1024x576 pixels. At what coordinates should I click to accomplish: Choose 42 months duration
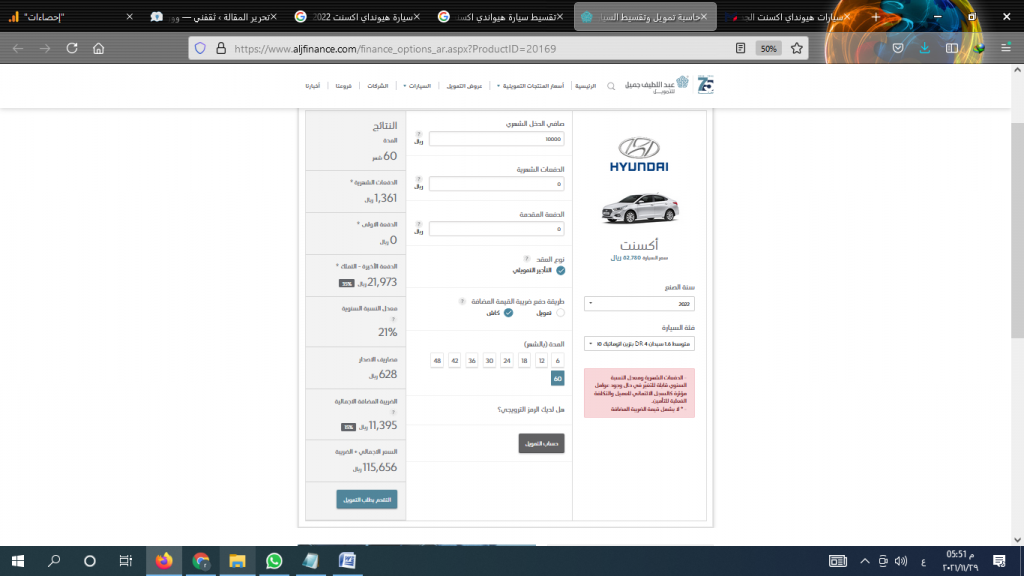coord(455,360)
